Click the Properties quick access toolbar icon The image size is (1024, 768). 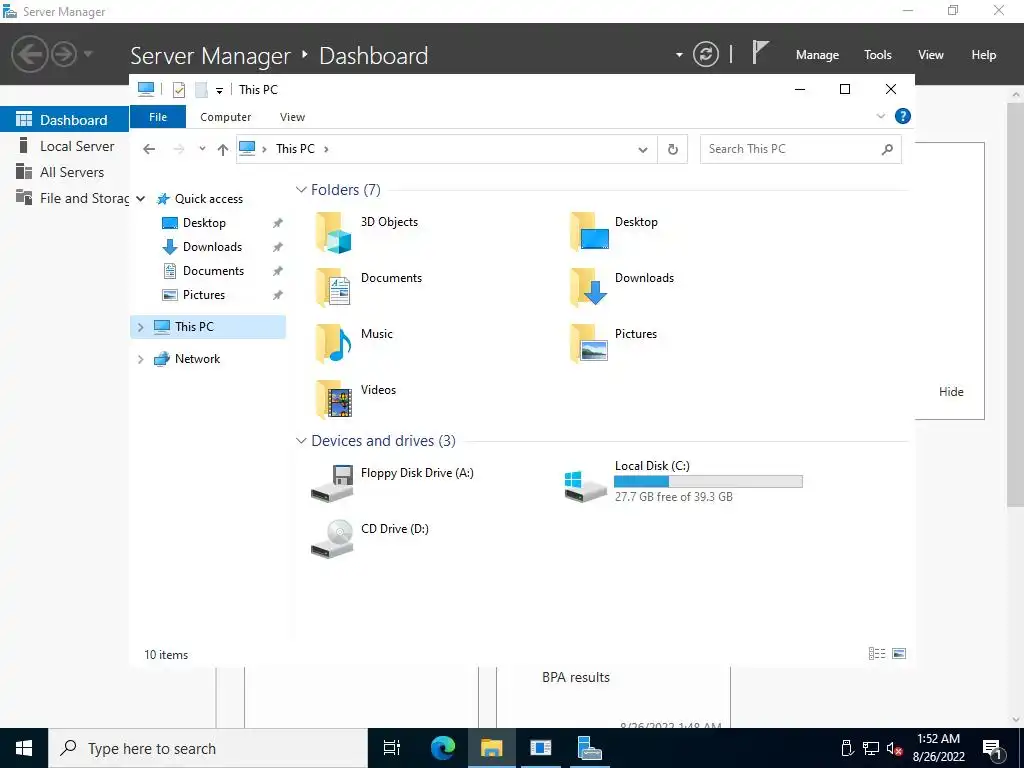[x=179, y=89]
